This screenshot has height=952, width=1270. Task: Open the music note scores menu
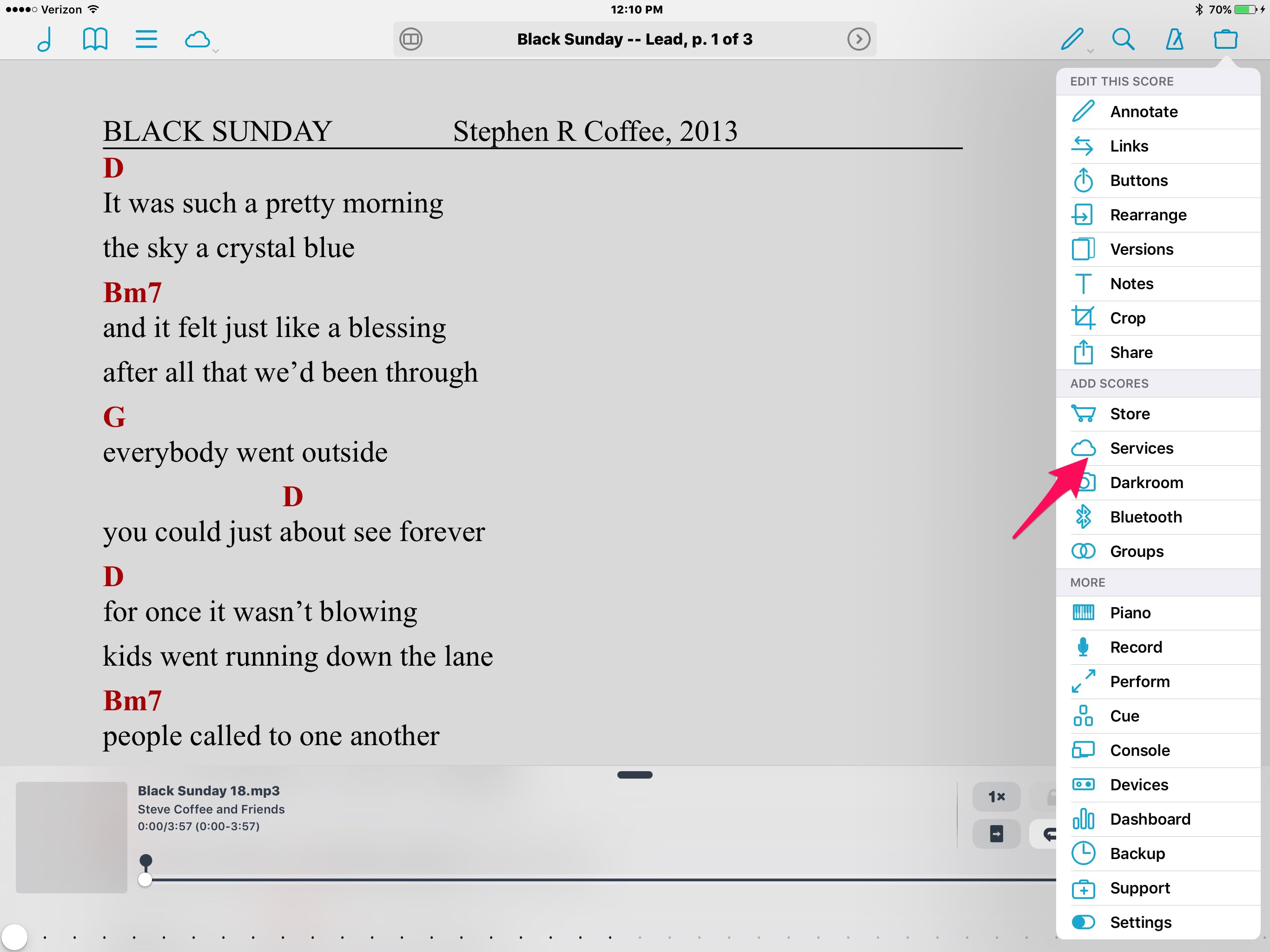pos(45,39)
